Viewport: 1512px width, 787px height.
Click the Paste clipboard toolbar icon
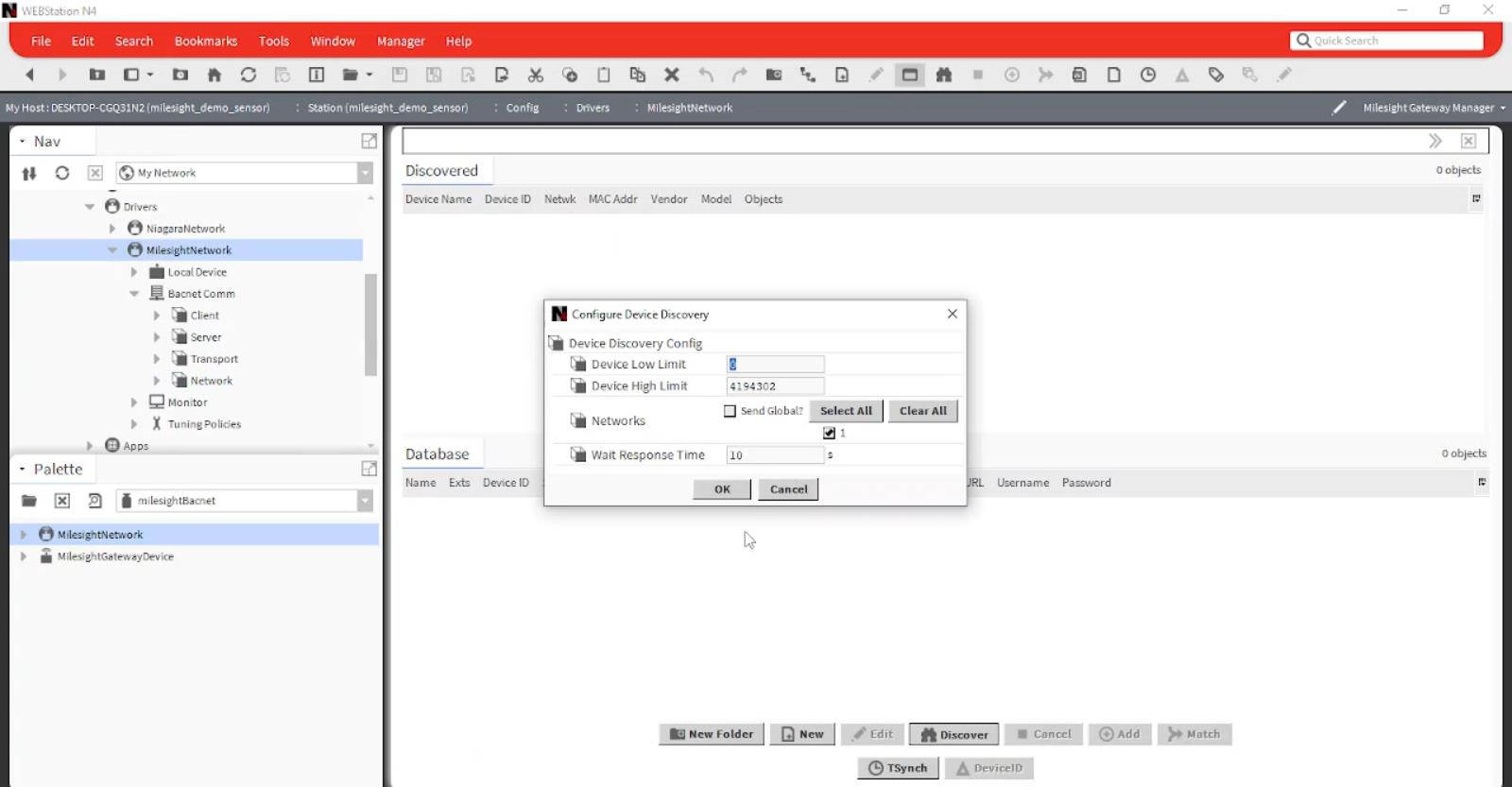(x=604, y=75)
